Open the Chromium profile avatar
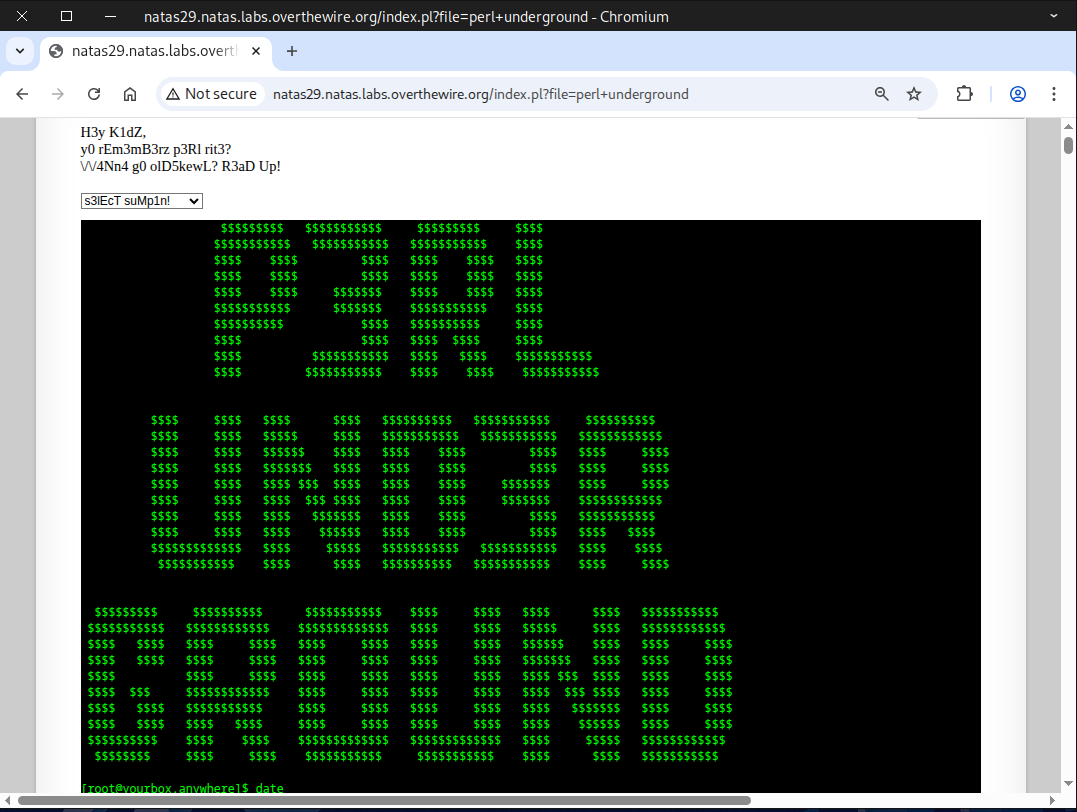Image resolution: width=1077 pixels, height=812 pixels. click(x=1018, y=94)
